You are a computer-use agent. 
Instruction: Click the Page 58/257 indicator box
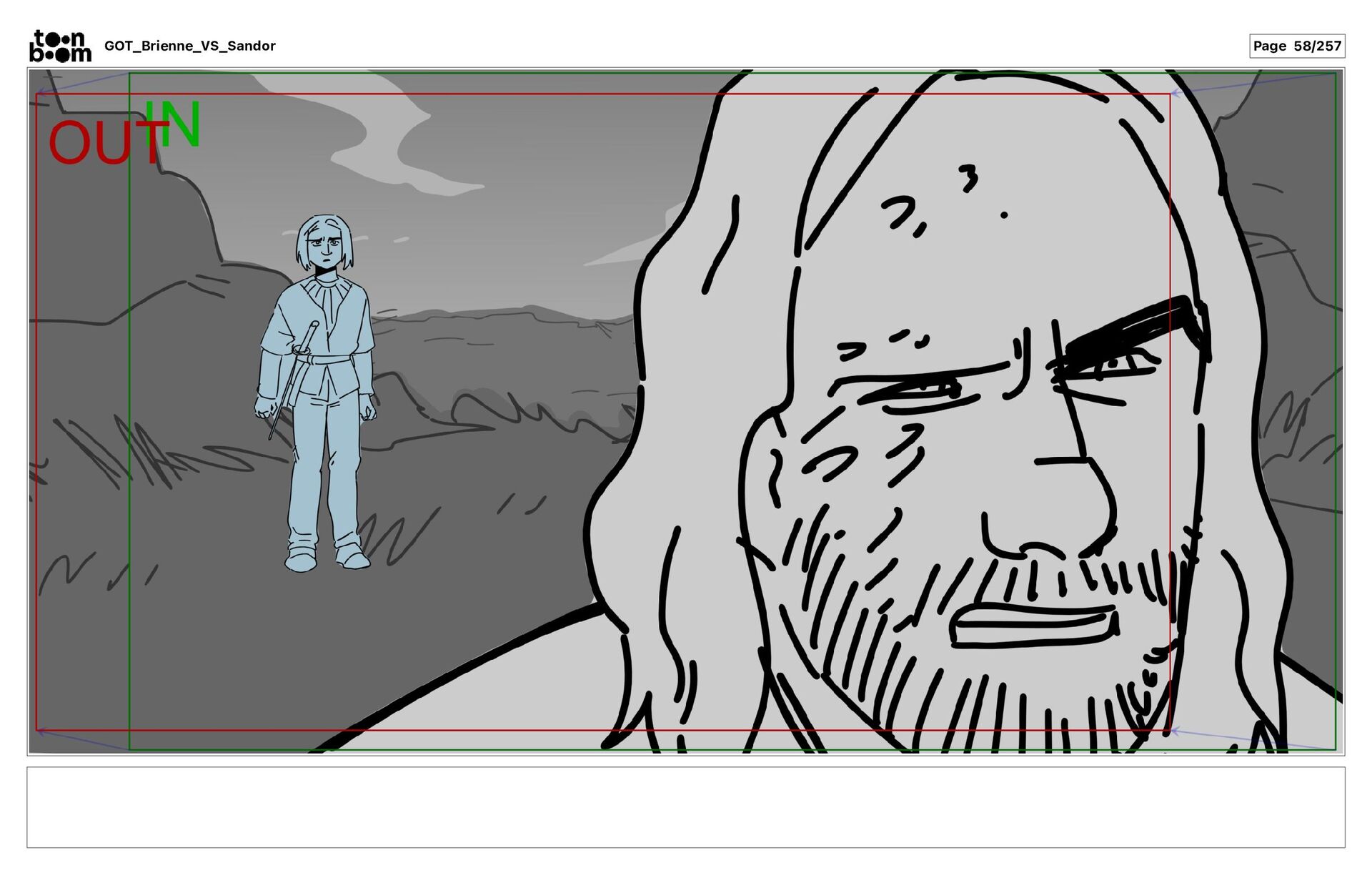coord(1296,46)
